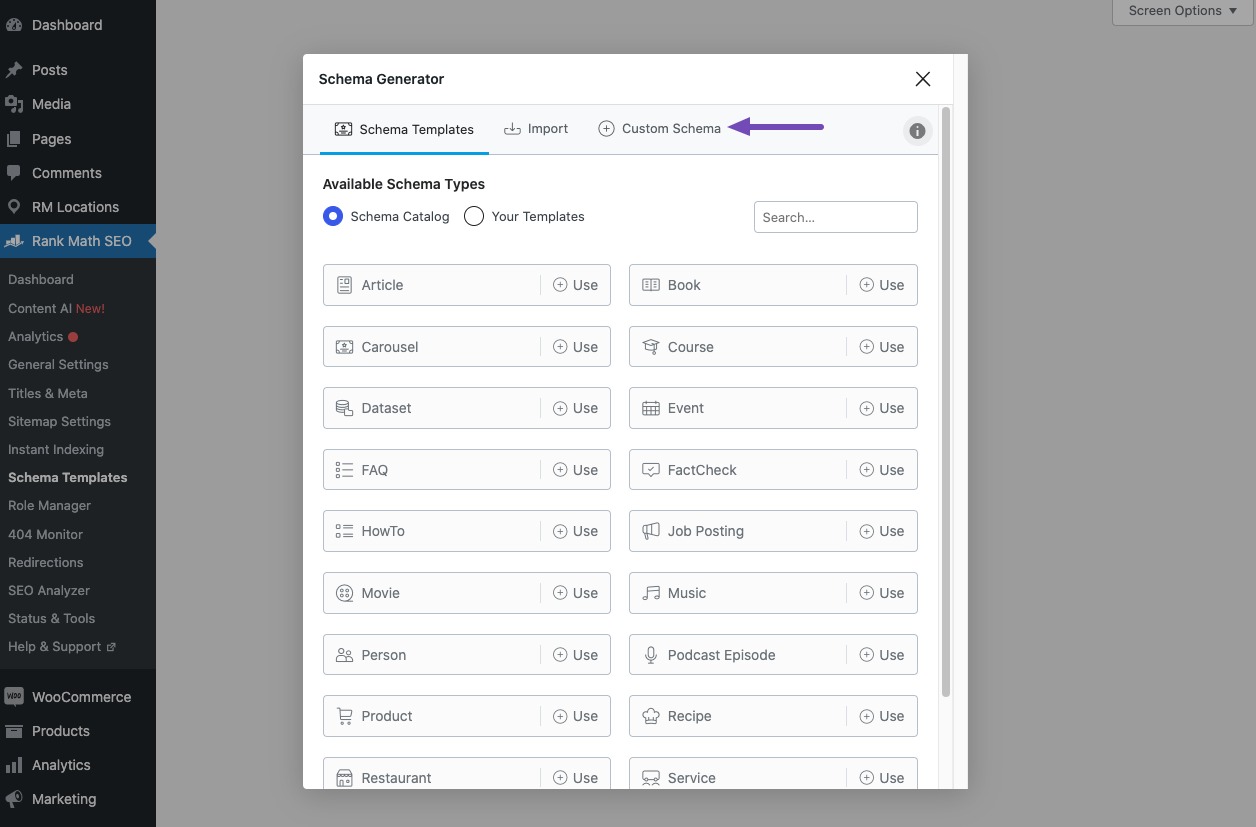Click the Rank Math SEO sidebar icon

coord(14,241)
